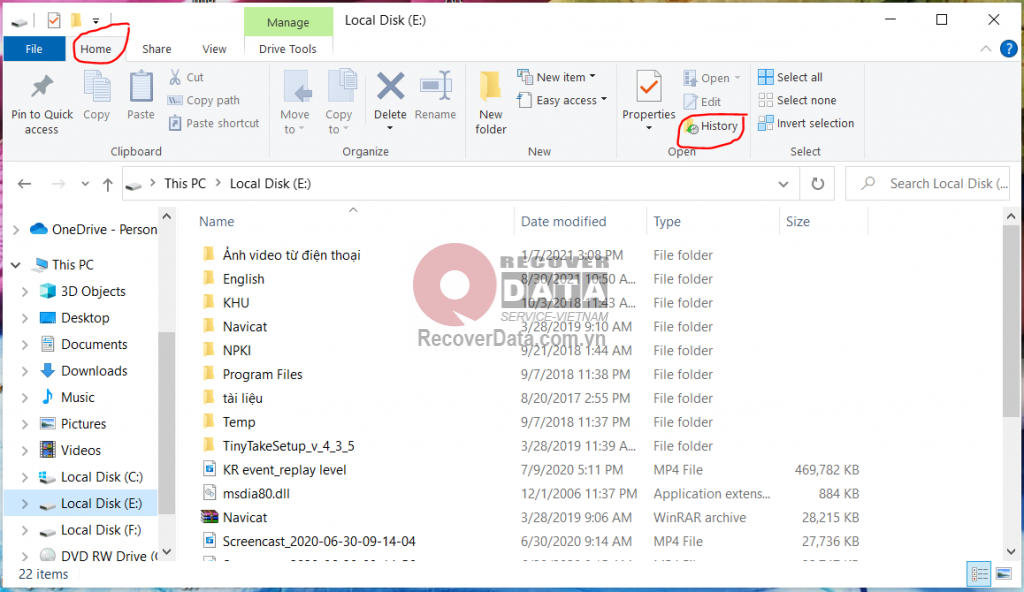Viewport: 1024px width, 592px height.
Task: Refresh the current folder view
Action: pos(817,184)
